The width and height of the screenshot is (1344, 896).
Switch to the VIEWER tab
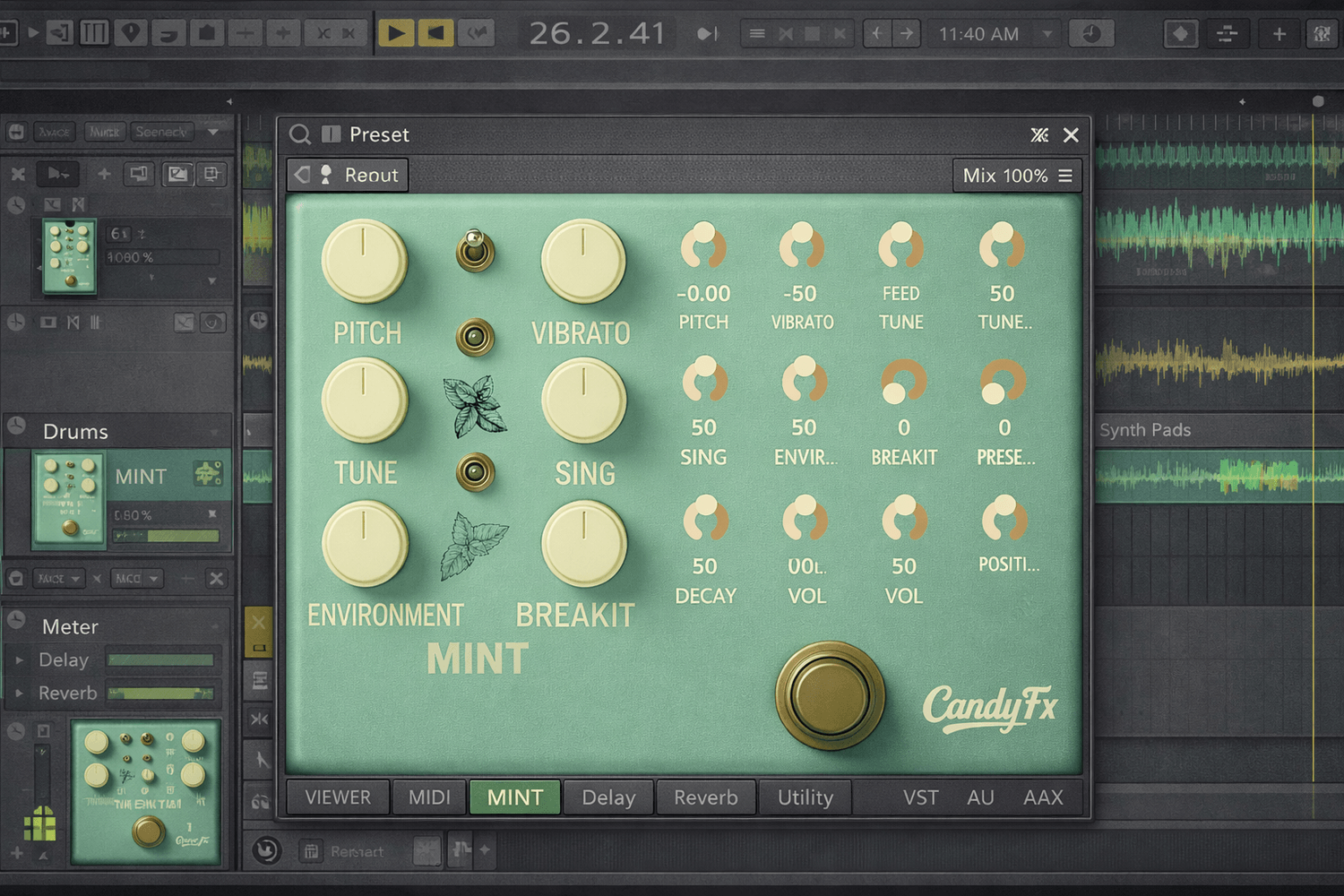(338, 797)
